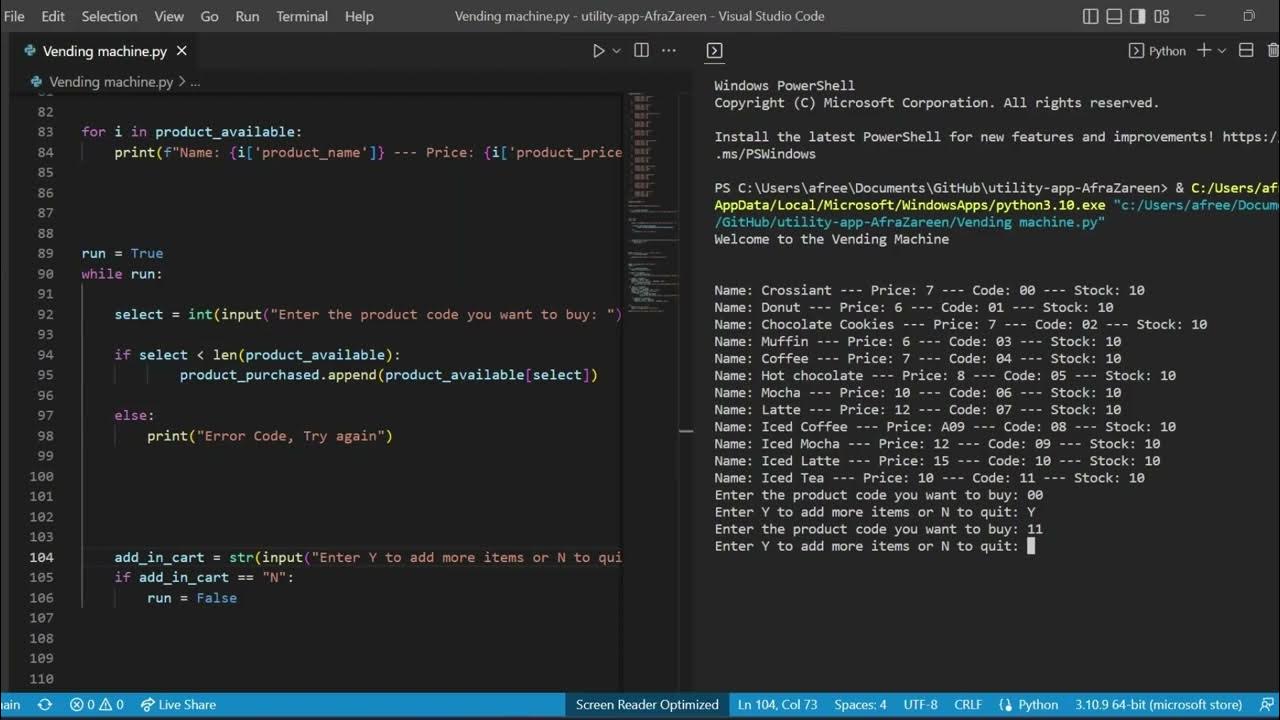The width and height of the screenshot is (1280, 720).
Task: Open the View menu
Action: tap(169, 16)
